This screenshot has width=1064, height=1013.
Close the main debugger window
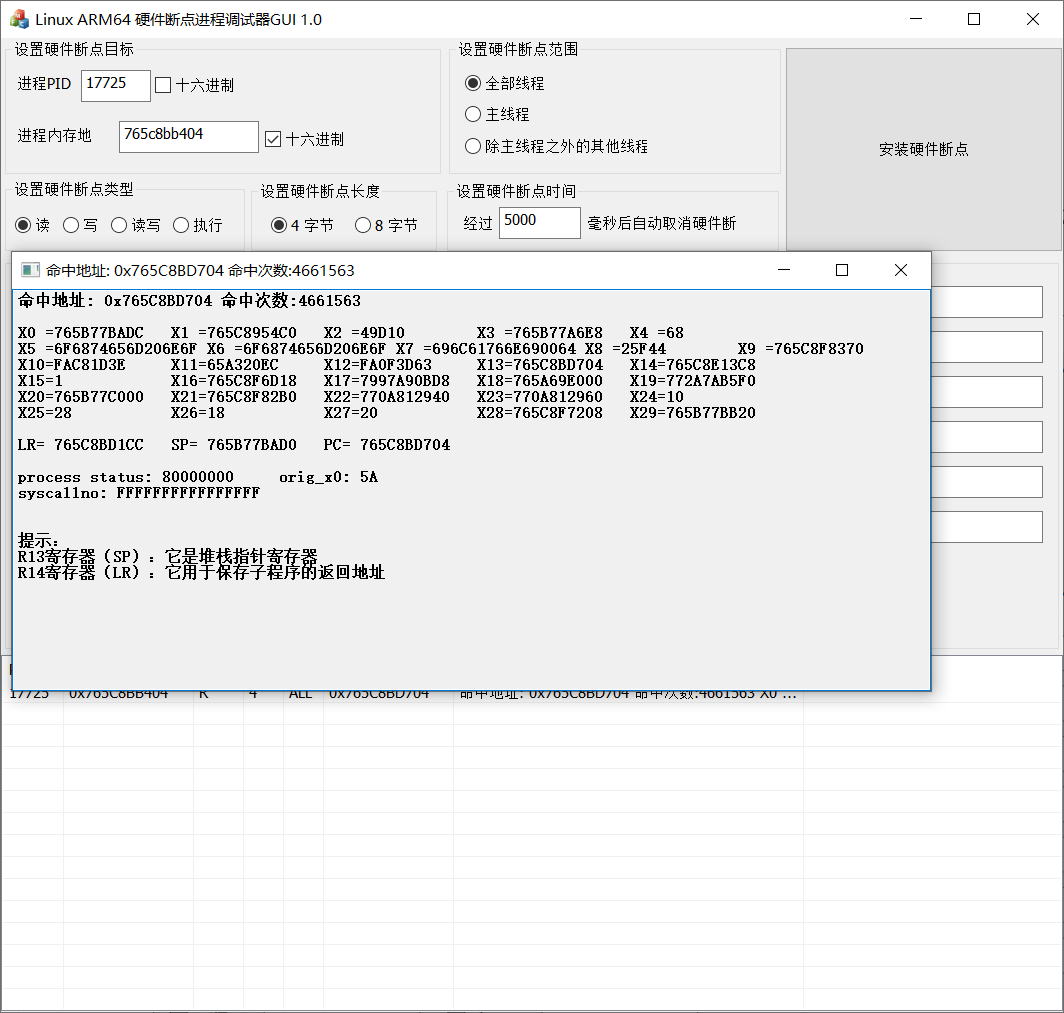click(x=1033, y=19)
